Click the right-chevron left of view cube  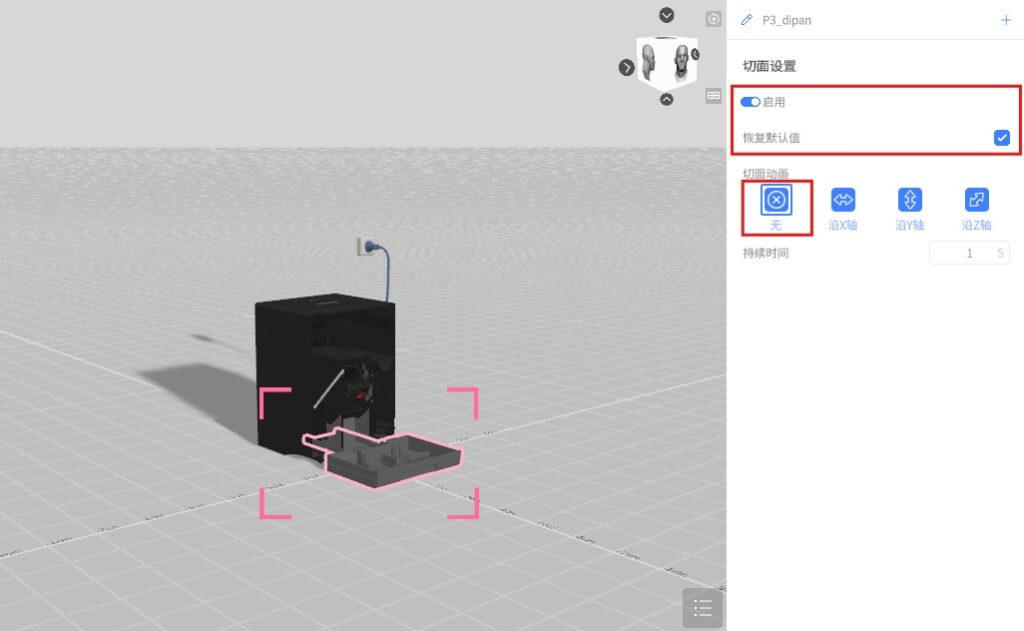627,67
